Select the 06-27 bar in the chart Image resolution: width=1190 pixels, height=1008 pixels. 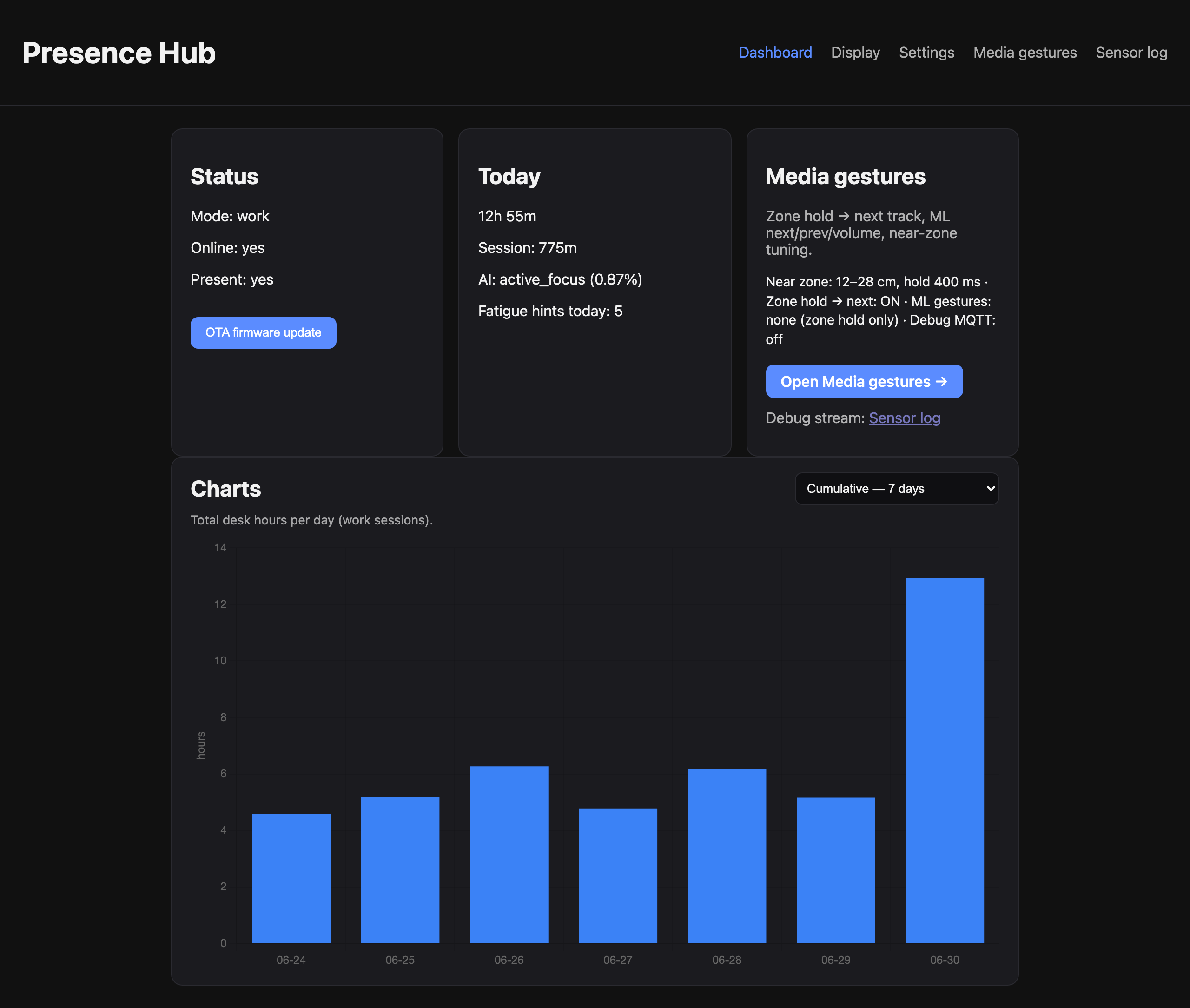[618, 875]
